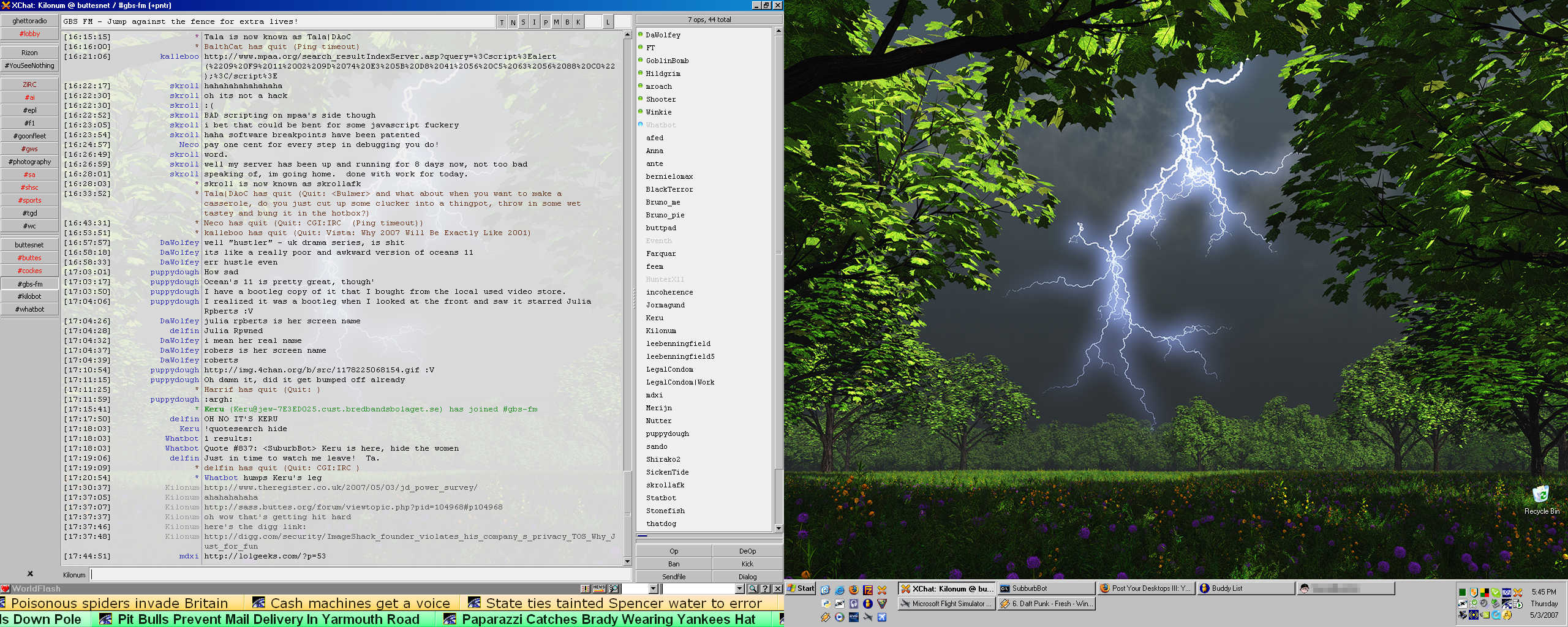Open the Buddy List taskbar window
The image size is (1568, 627).
pyautogui.click(x=1246, y=588)
